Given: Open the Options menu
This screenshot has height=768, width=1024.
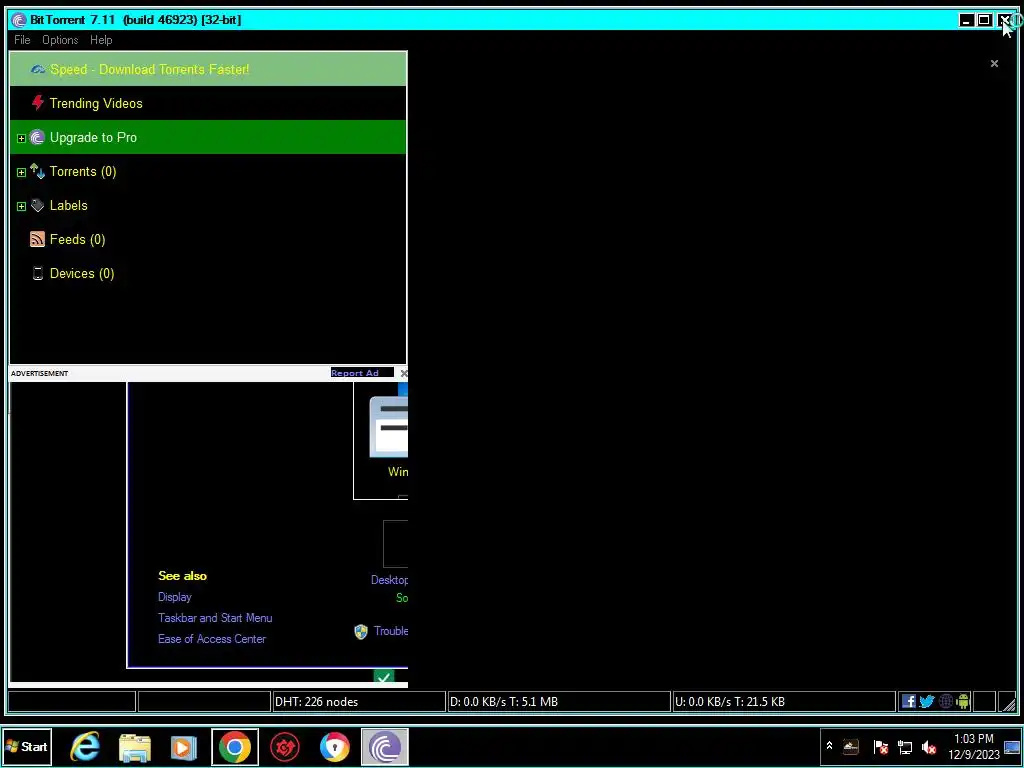Looking at the screenshot, I should (60, 40).
